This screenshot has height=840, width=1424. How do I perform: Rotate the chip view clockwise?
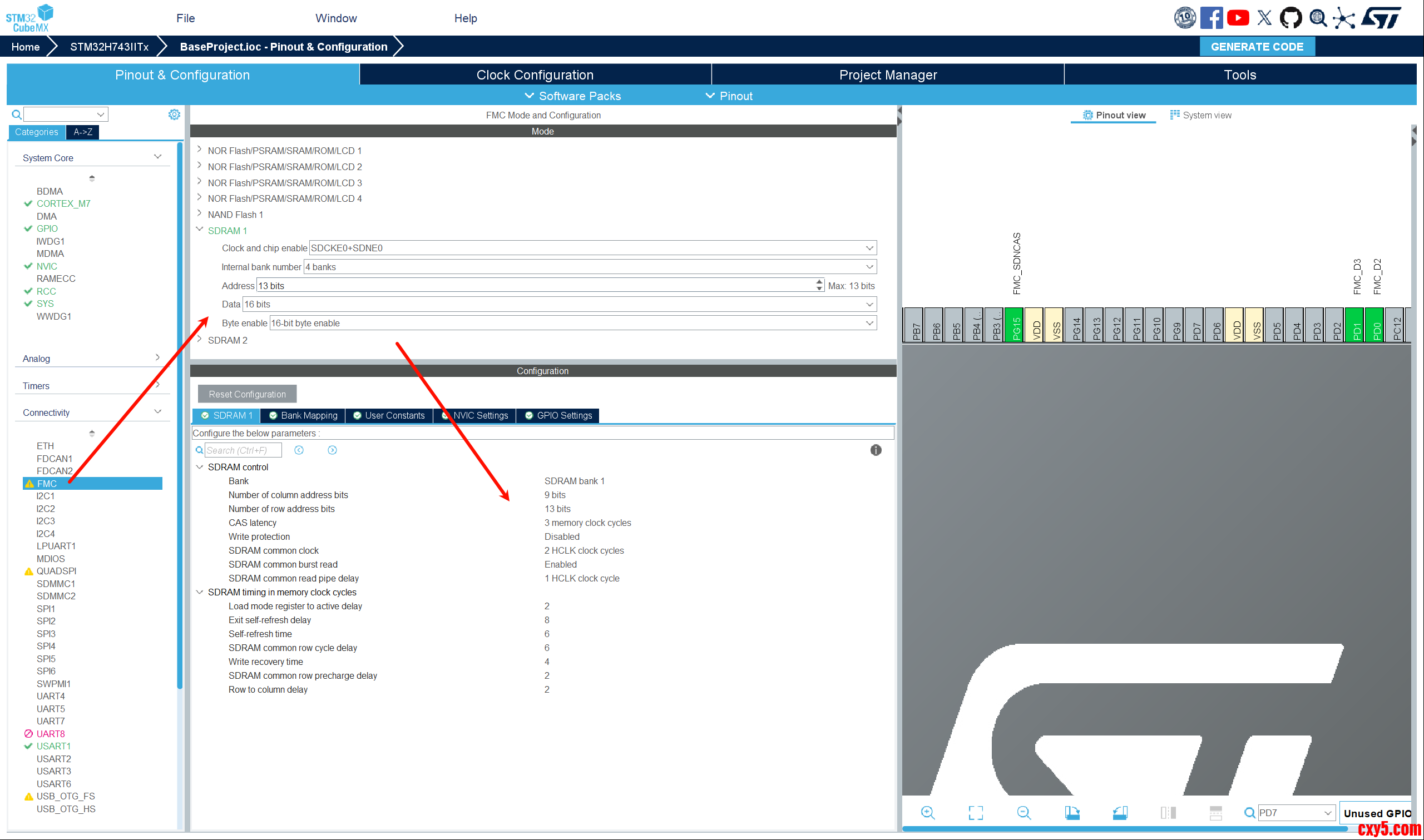(x=1072, y=813)
